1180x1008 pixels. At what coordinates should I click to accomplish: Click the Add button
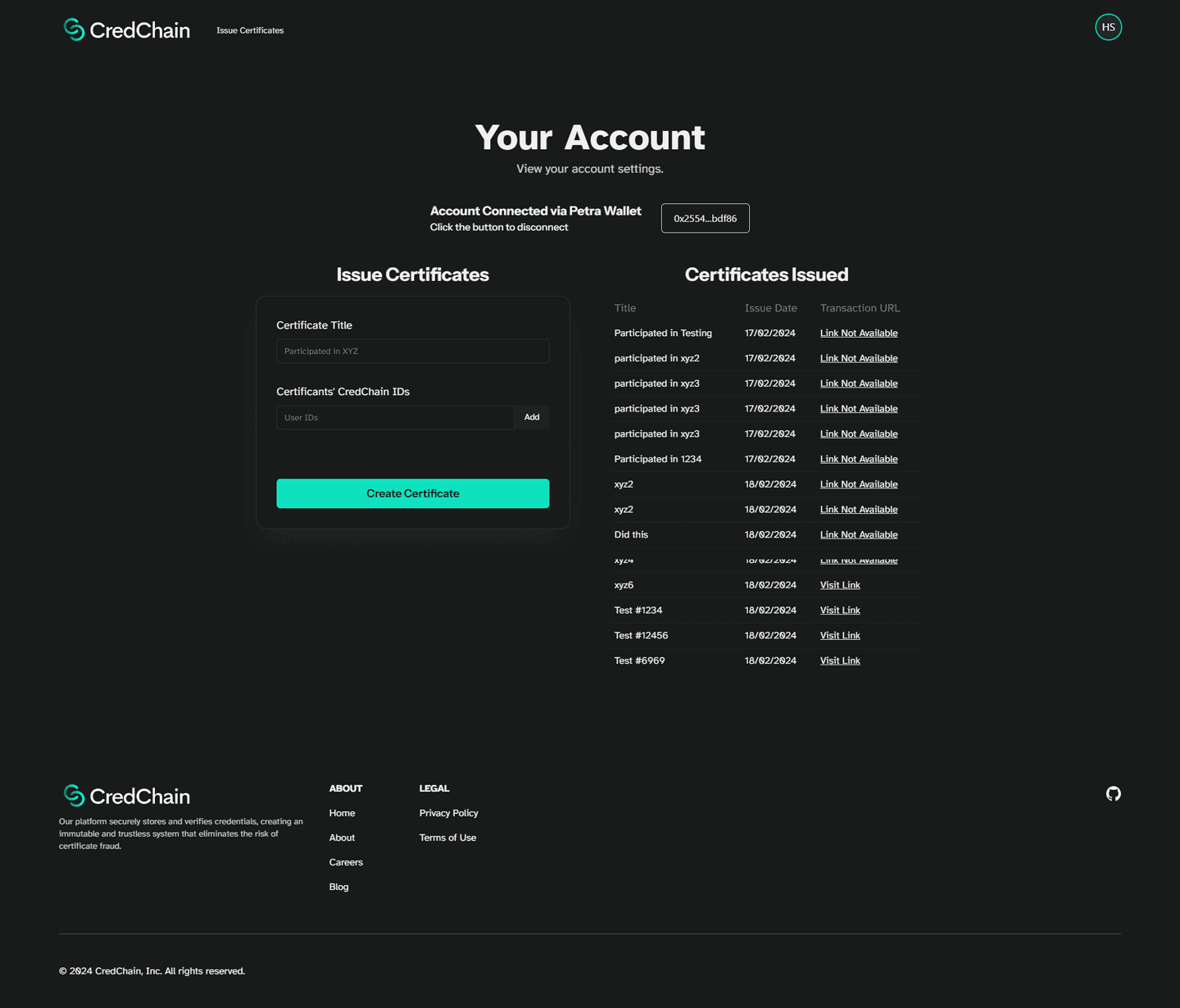[532, 417]
